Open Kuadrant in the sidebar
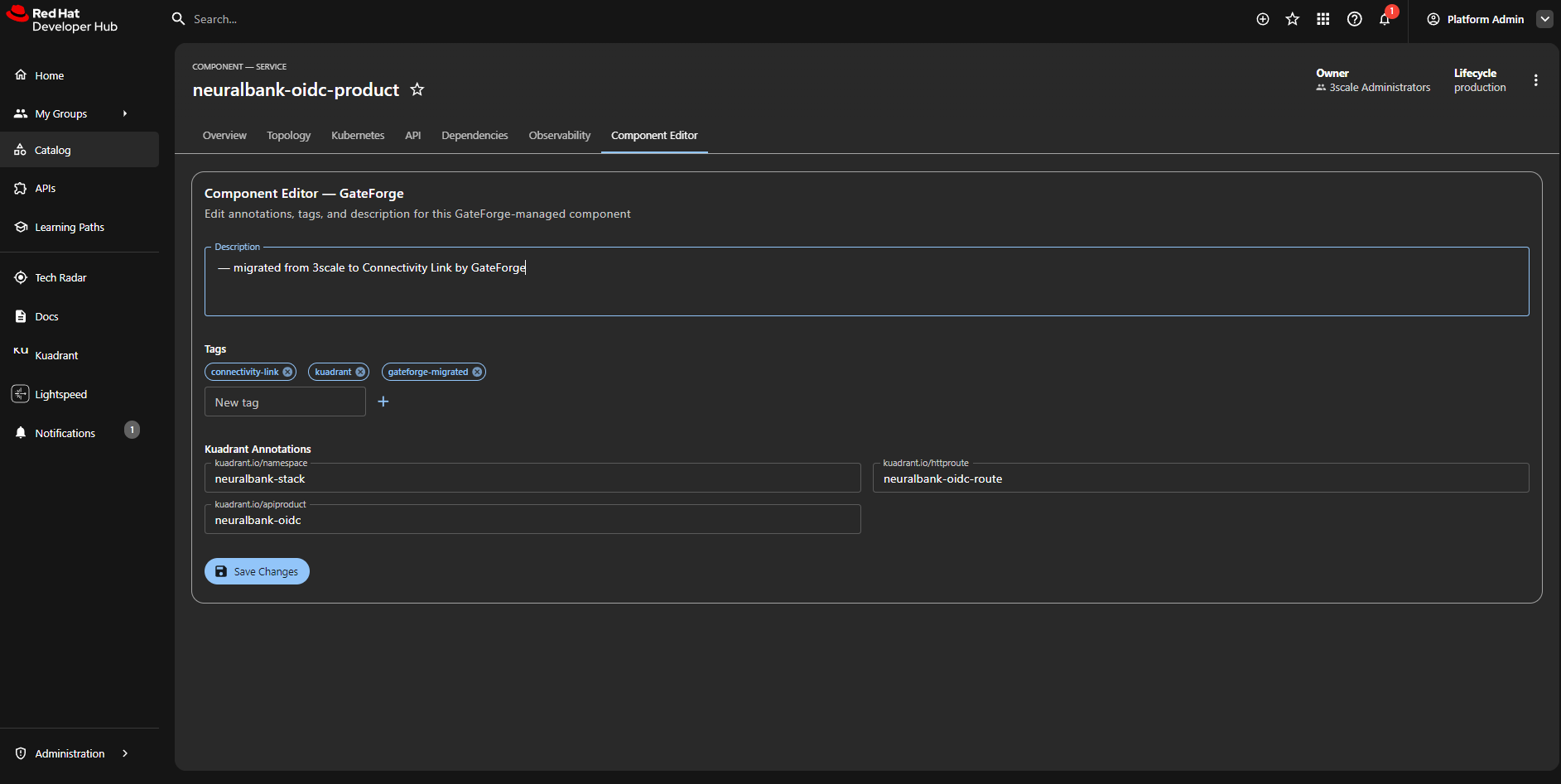The height and width of the screenshot is (784, 1561). [79, 355]
